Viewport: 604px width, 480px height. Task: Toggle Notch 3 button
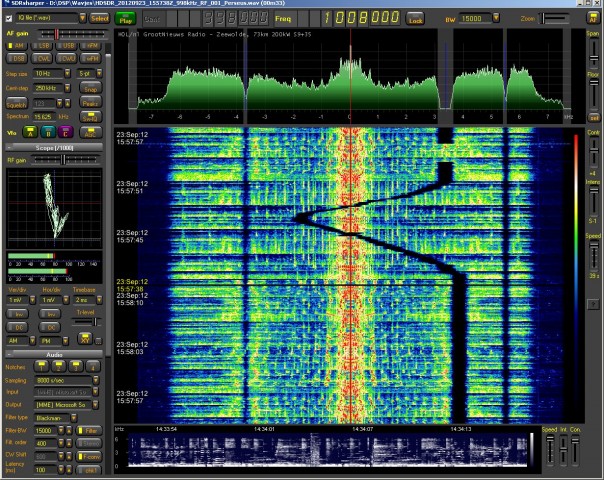[x=76, y=366]
